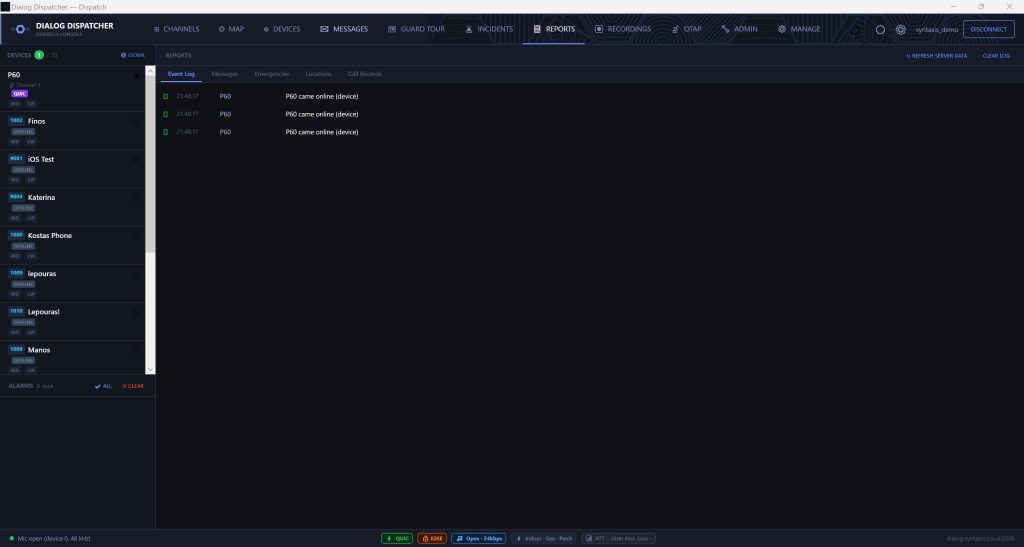Screen dimensions: 1024x547
Task: Click the E2EE encryption indicator
Action: coord(432,539)
